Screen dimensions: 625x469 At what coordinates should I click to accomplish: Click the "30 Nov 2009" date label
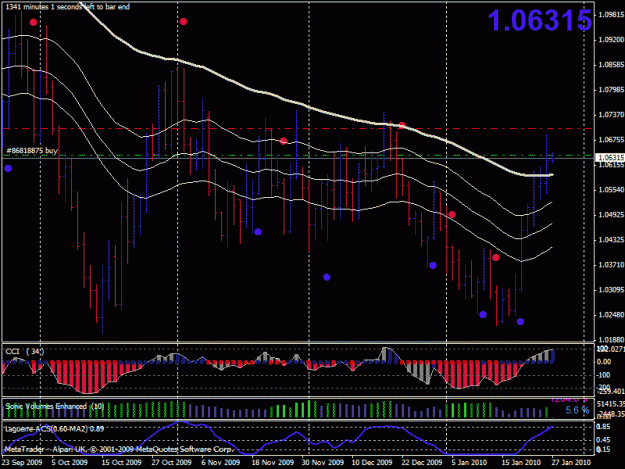(322, 463)
